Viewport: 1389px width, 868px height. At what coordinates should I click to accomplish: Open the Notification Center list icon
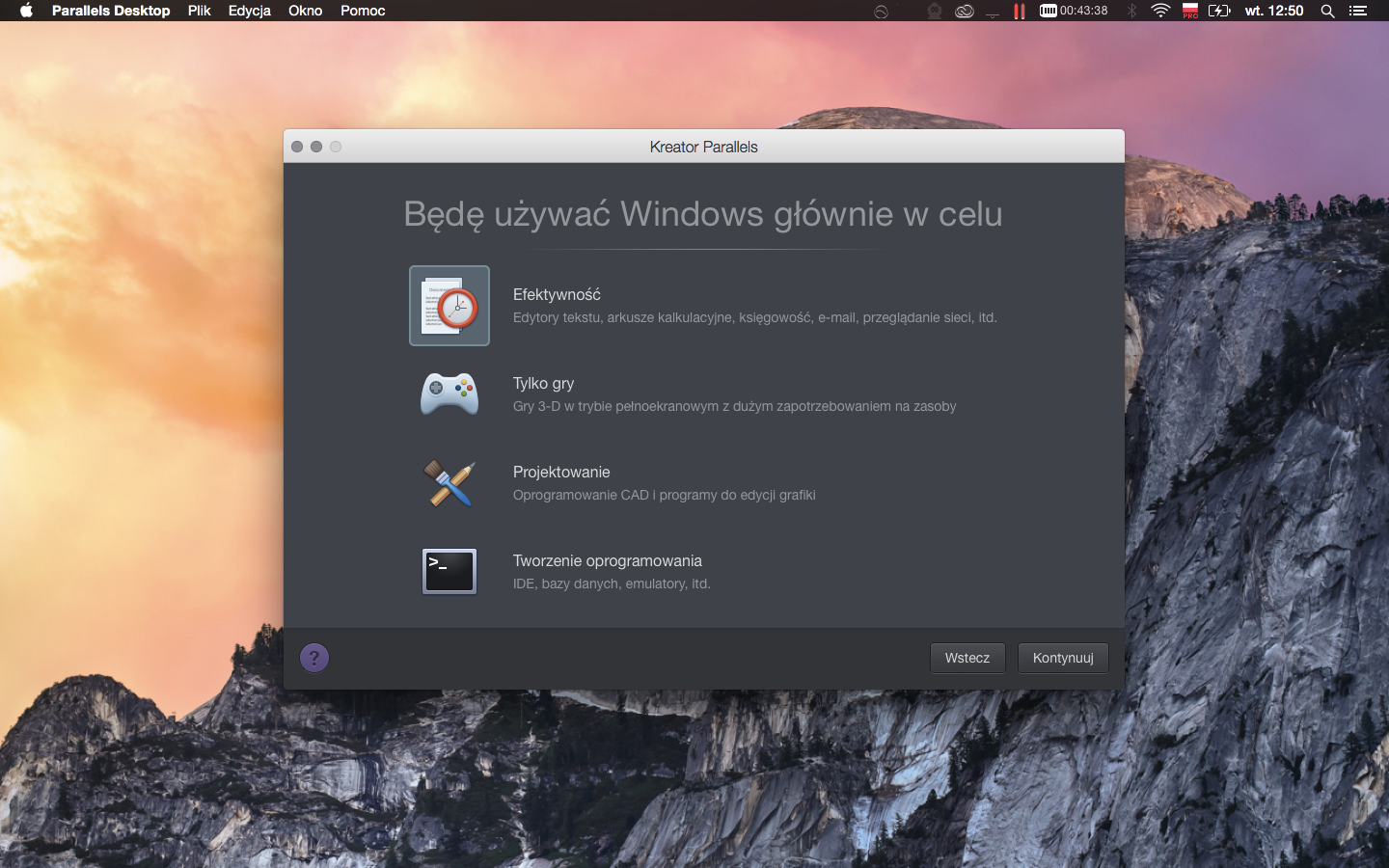[x=1358, y=11]
